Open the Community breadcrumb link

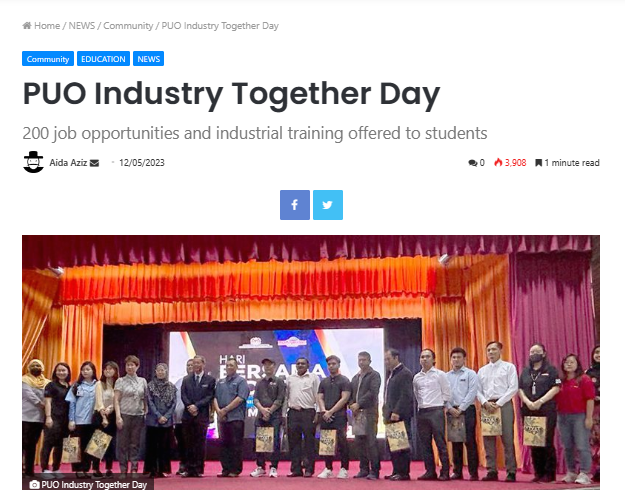[x=128, y=26]
